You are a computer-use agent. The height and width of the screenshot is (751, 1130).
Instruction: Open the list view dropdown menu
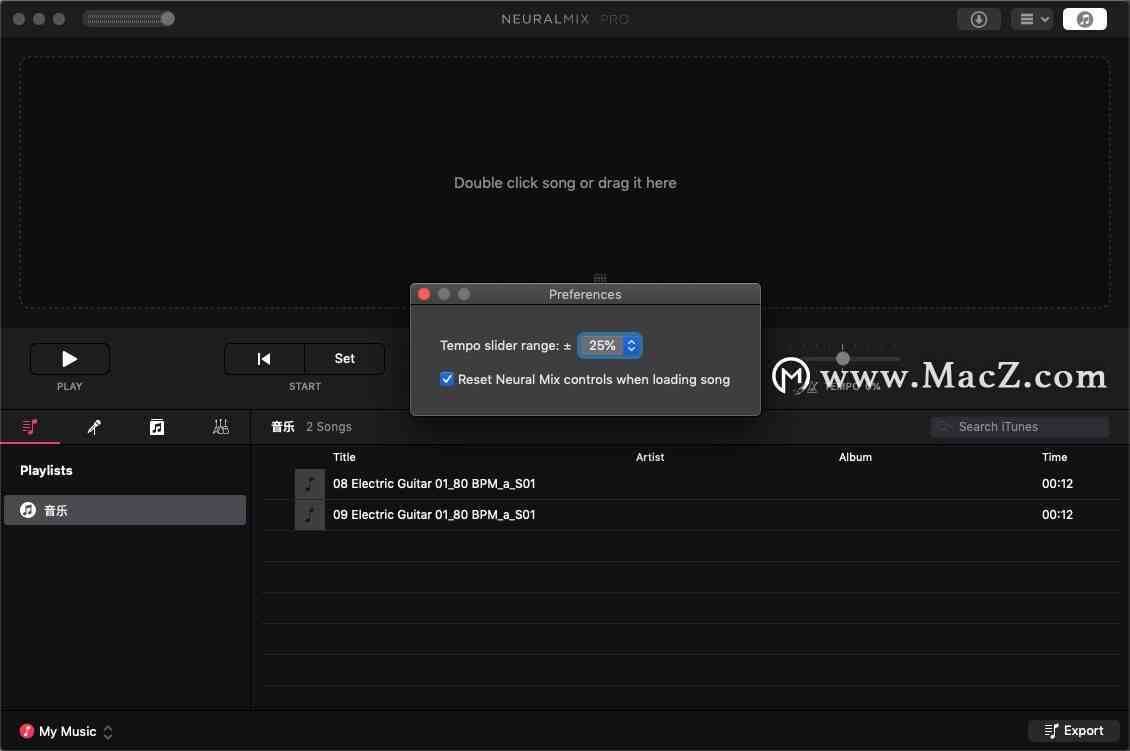click(1033, 19)
